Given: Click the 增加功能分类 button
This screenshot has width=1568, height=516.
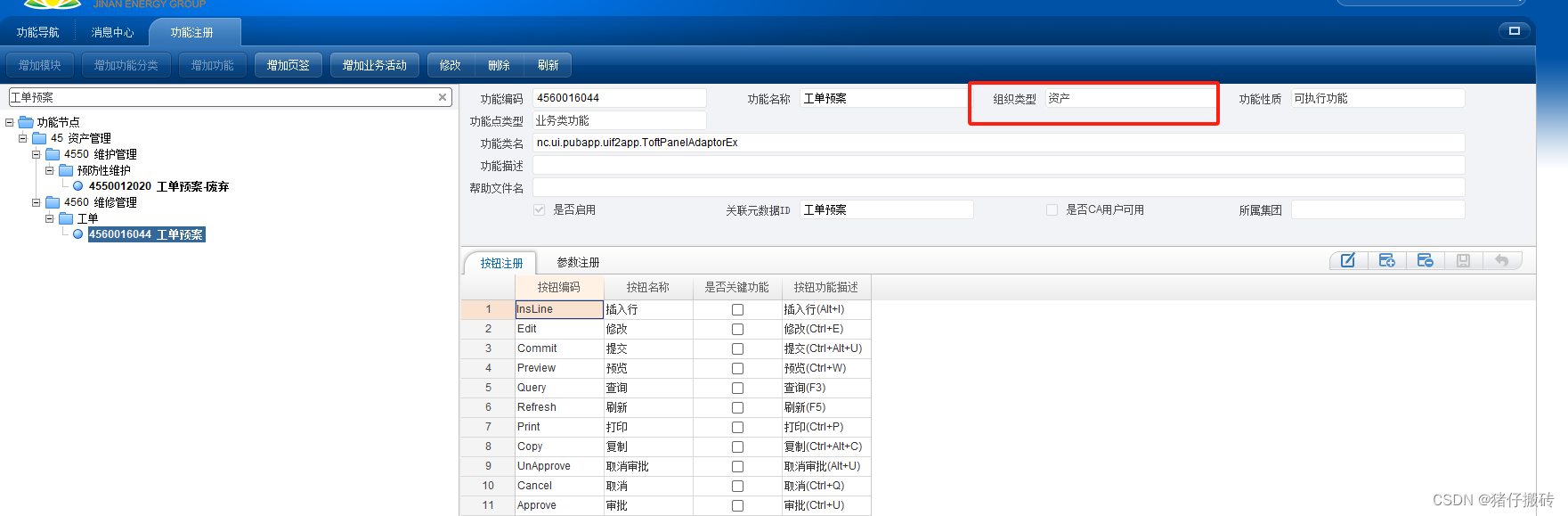Looking at the screenshot, I should point(126,65).
